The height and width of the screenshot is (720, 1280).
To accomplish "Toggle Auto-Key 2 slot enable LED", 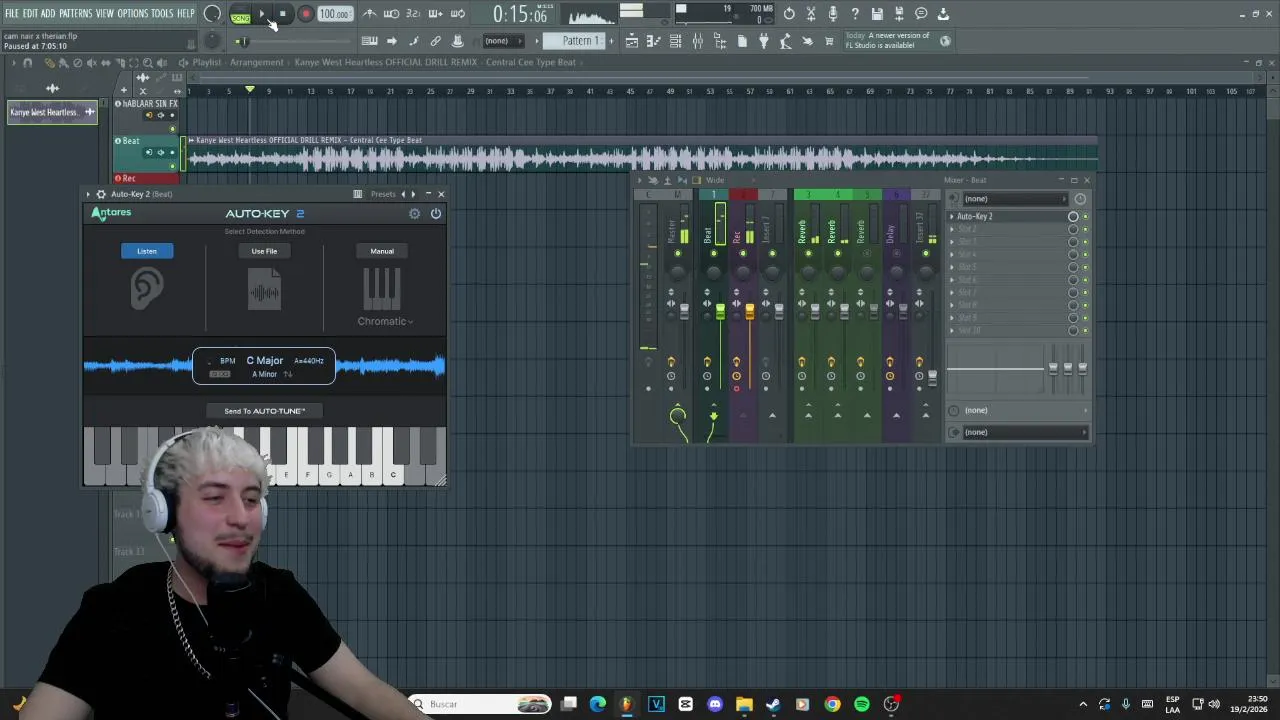I will [x=1086, y=217].
